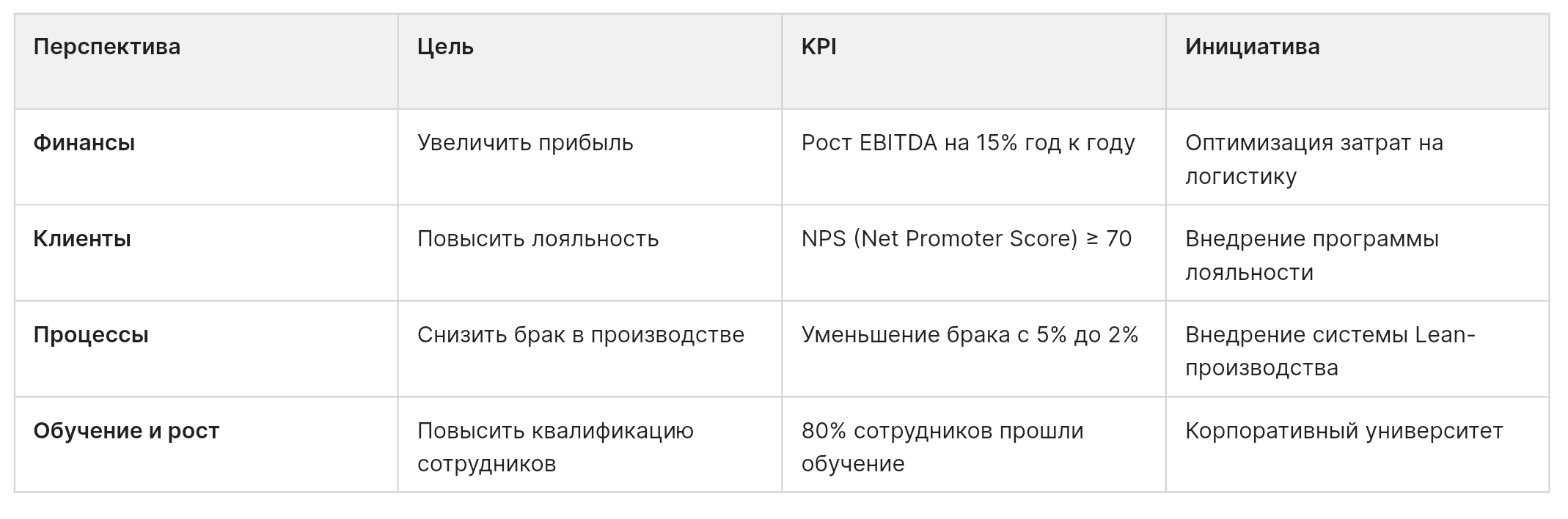Click the Рост EBITDA на 15% cell

coord(974,157)
